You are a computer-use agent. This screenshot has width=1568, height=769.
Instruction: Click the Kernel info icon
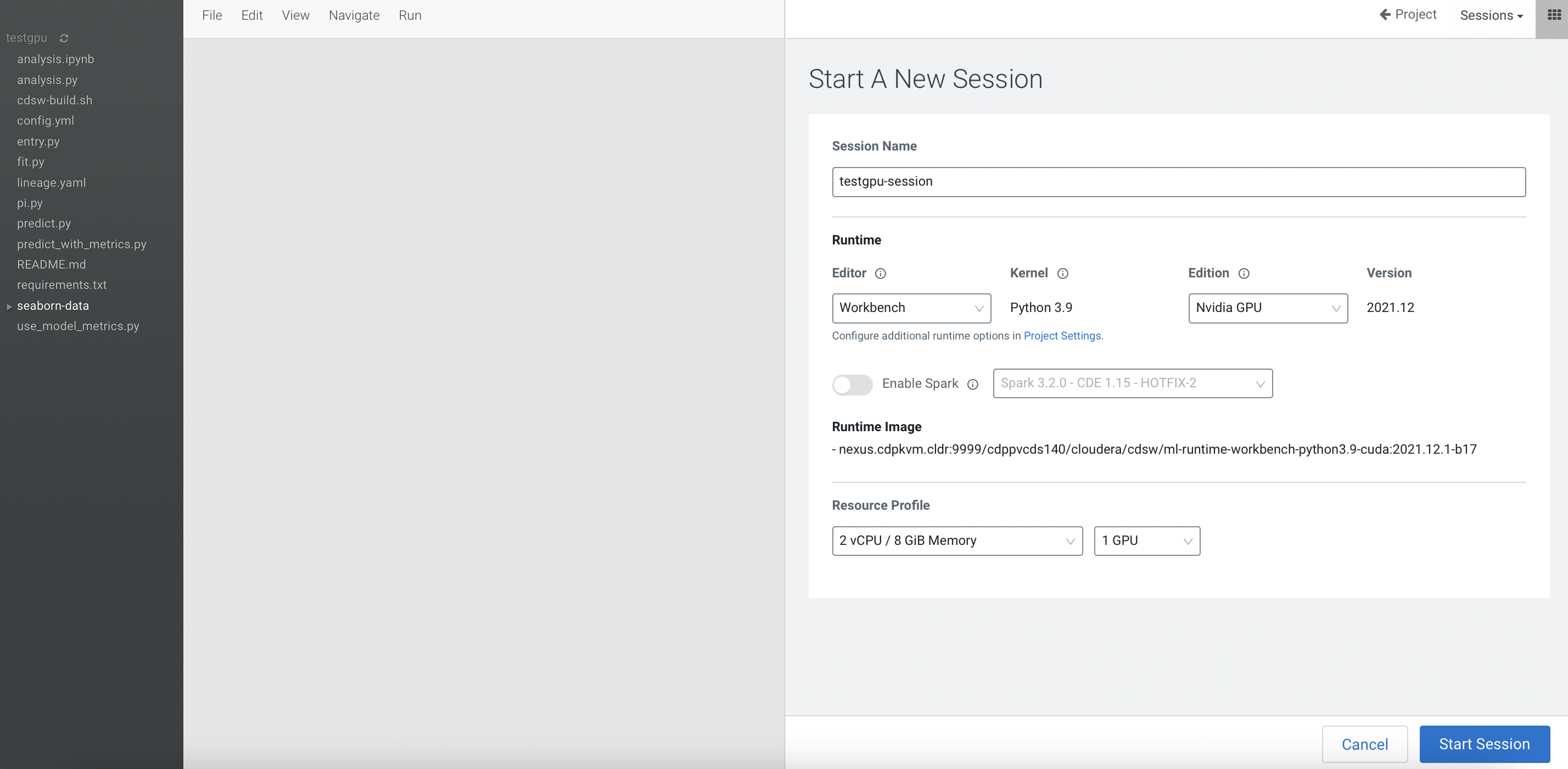[x=1062, y=274]
